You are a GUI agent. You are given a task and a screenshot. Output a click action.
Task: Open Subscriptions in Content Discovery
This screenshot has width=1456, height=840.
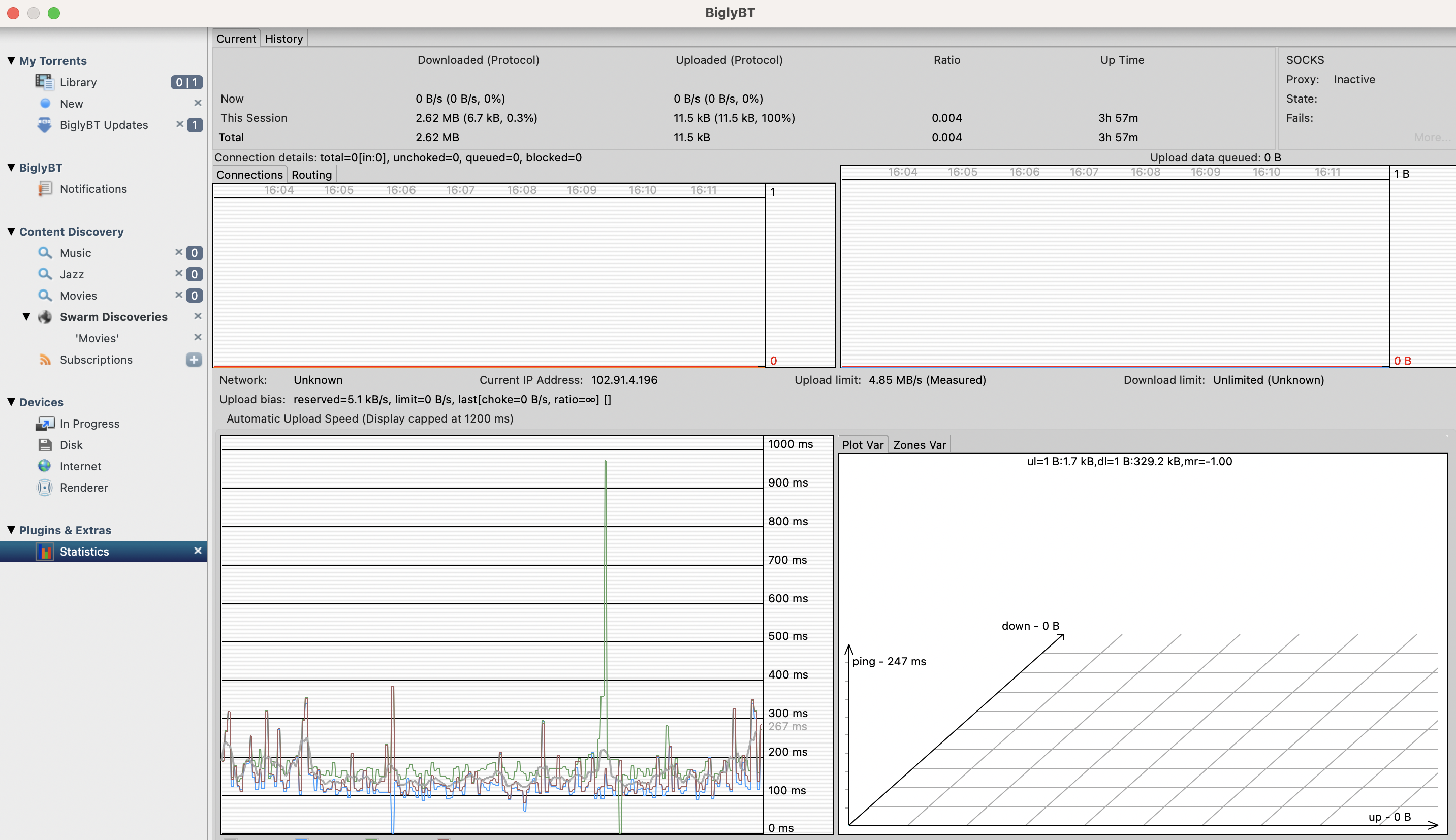[x=97, y=360]
